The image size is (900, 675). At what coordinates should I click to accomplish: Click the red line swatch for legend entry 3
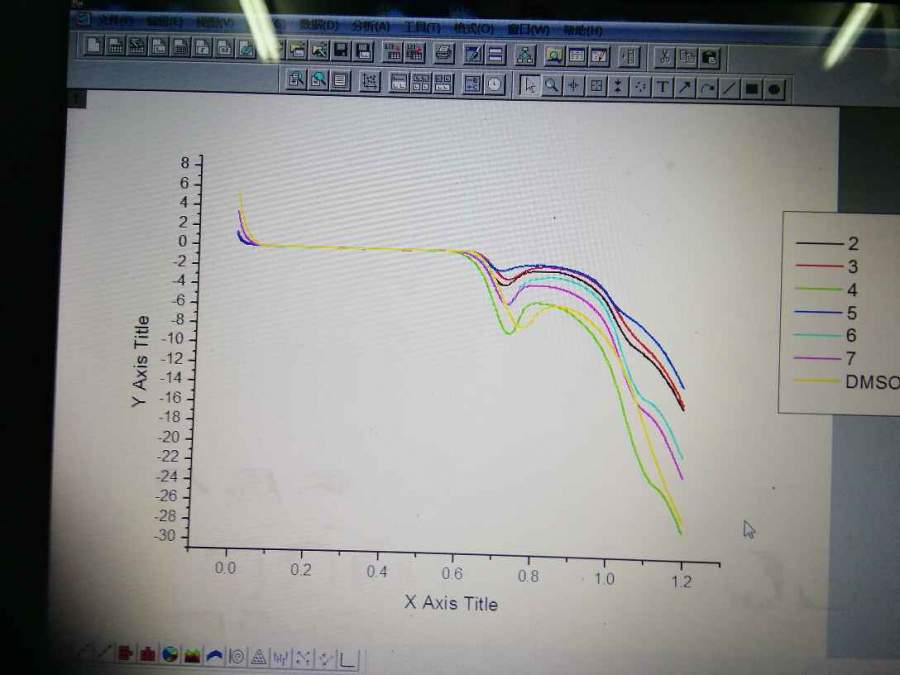click(819, 266)
